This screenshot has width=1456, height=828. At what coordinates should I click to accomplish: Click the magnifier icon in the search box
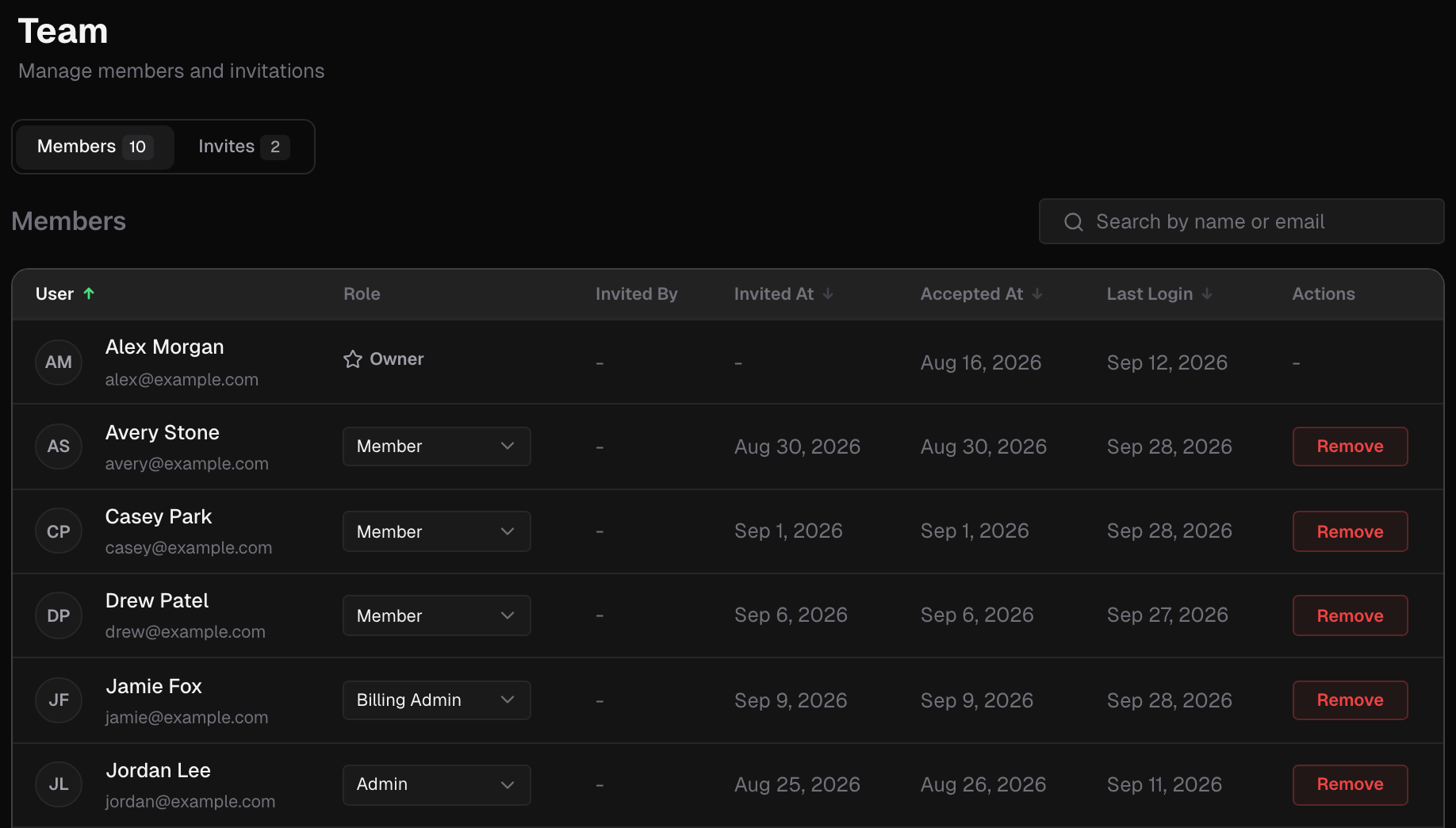coord(1074,222)
